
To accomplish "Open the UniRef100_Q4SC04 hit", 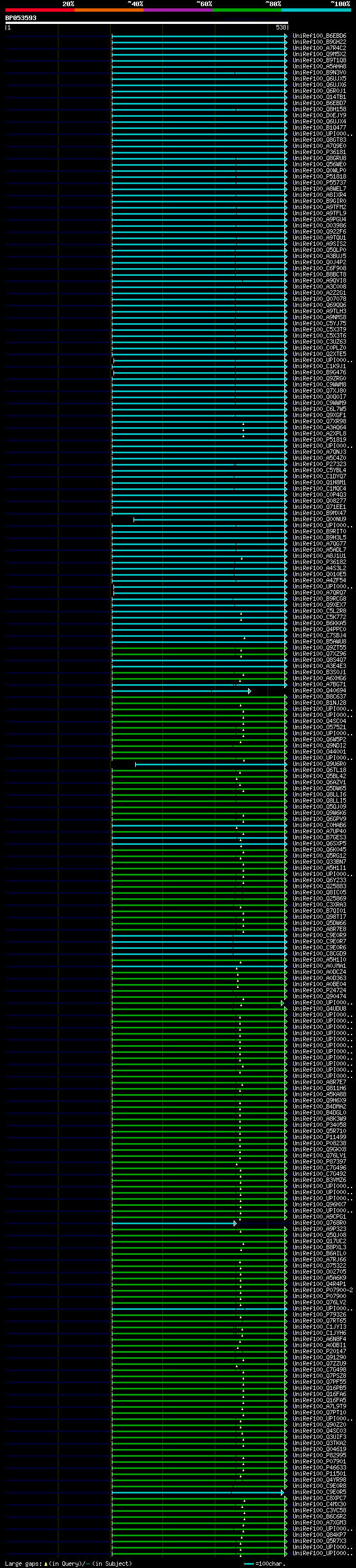I will pyautogui.click(x=319, y=721).
